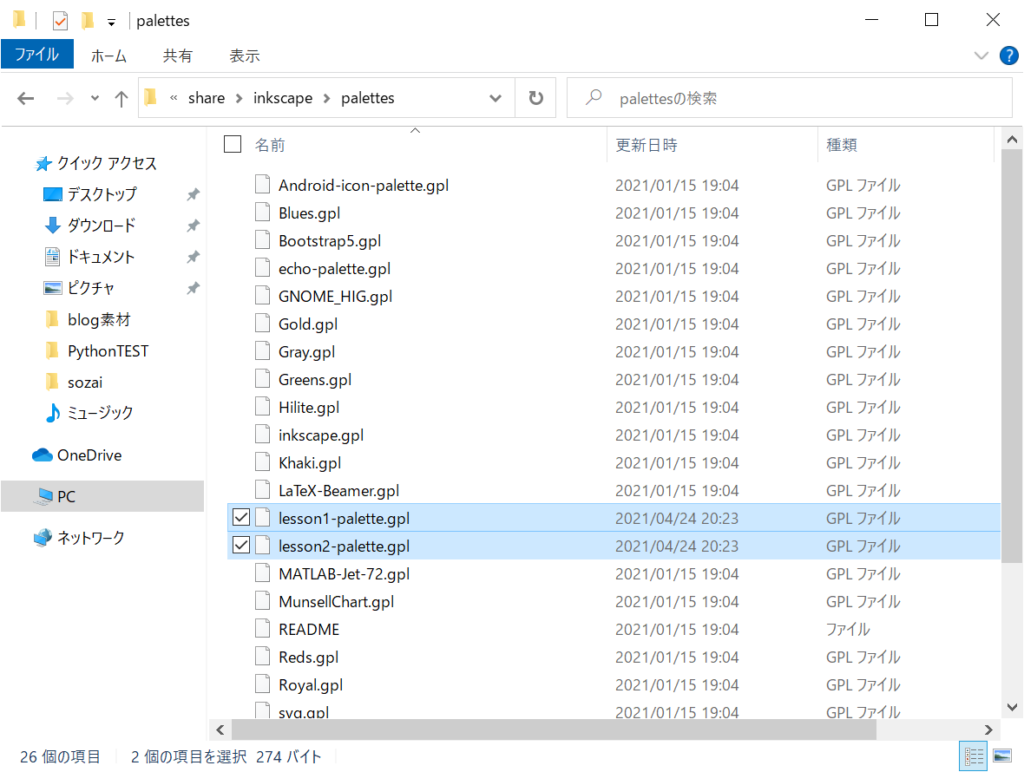Sort files by 更新日時 column
Viewport: 1024px width, 772px height.
coord(647,145)
